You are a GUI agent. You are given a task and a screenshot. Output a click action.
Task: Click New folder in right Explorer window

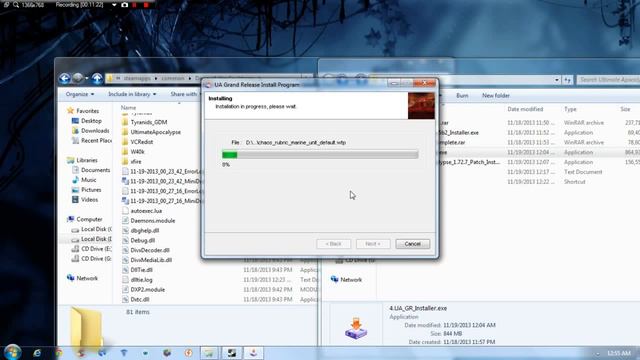pos(496,96)
